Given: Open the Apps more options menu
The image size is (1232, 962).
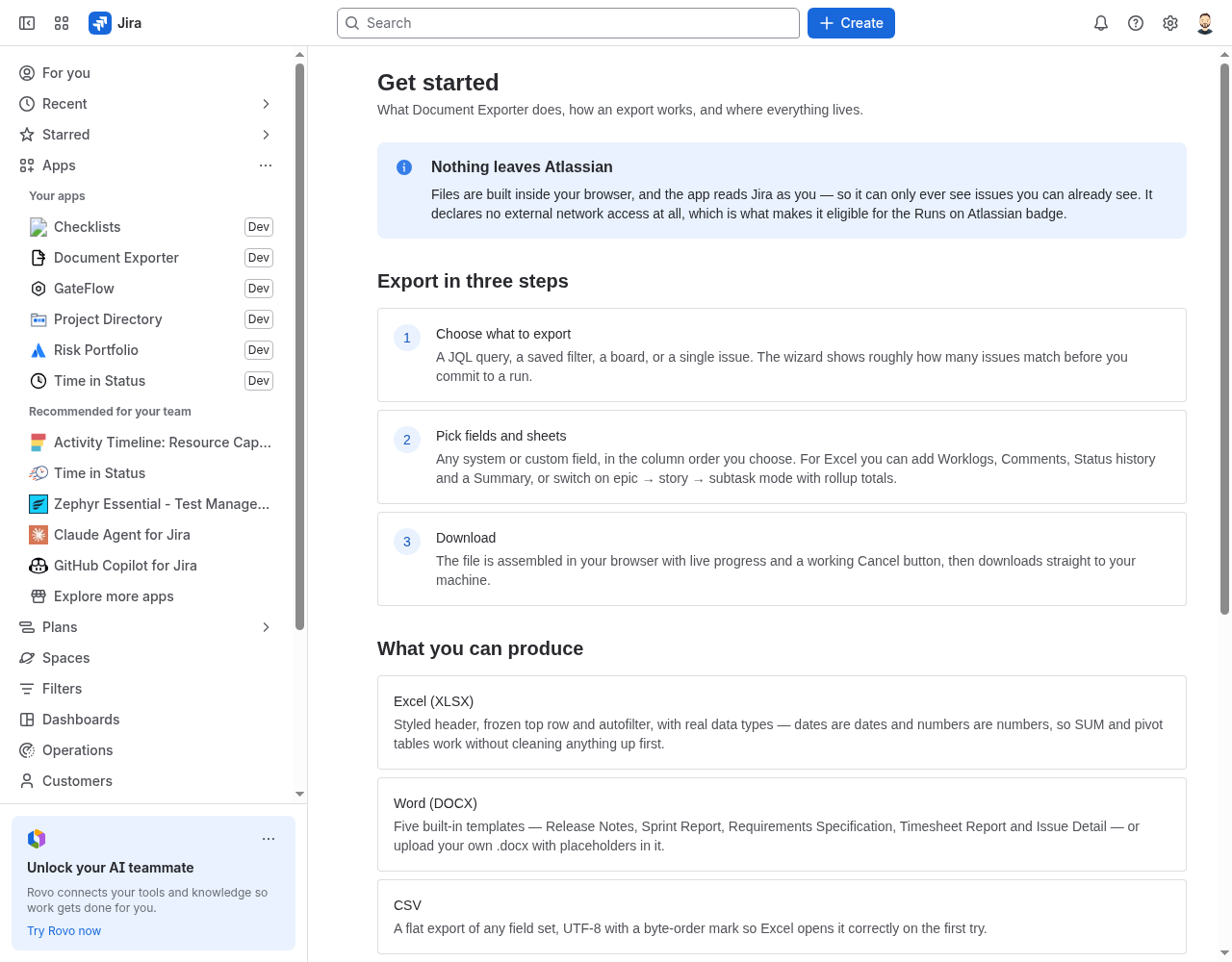Looking at the screenshot, I should [x=266, y=165].
